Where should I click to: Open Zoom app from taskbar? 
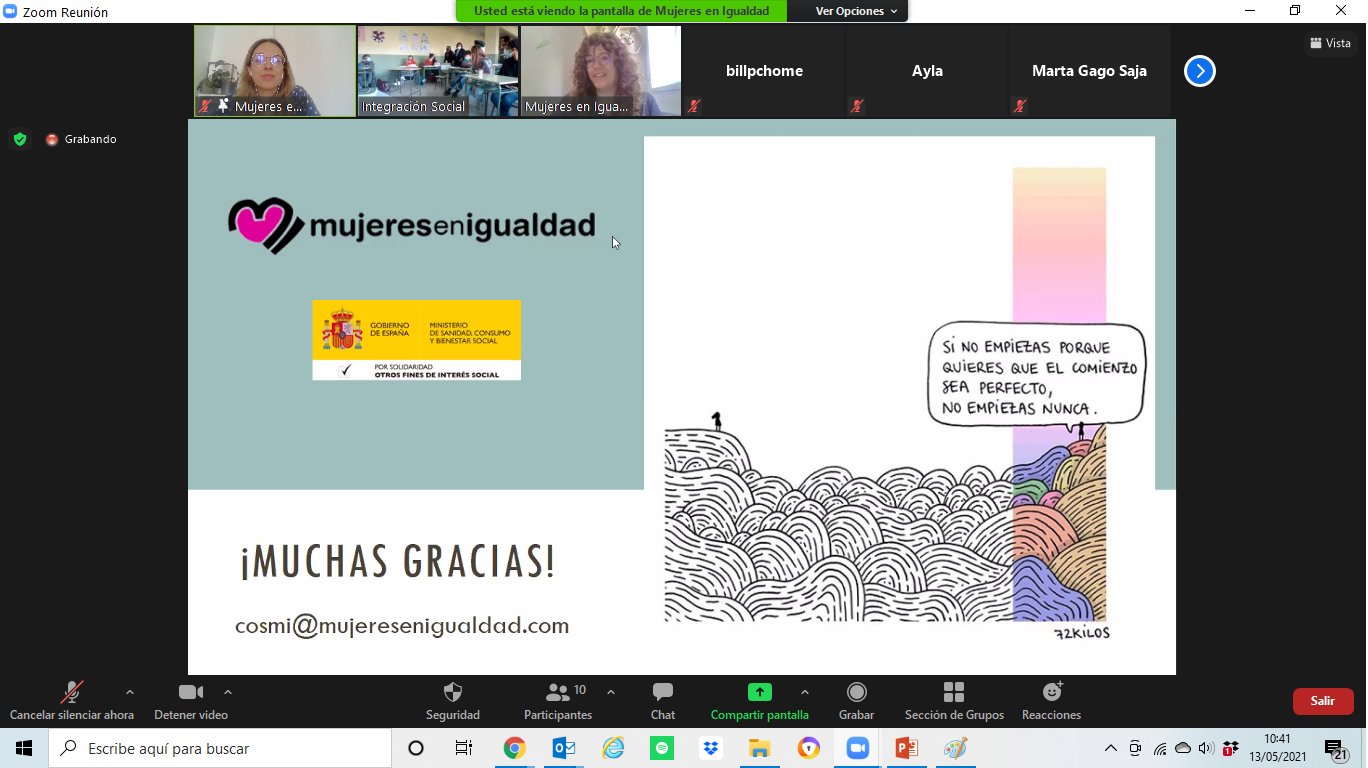tap(857, 748)
